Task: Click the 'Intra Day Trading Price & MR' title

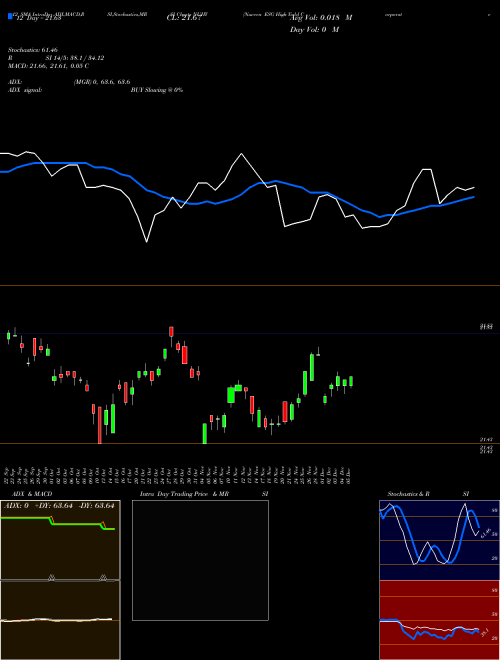Action: [x=184, y=494]
